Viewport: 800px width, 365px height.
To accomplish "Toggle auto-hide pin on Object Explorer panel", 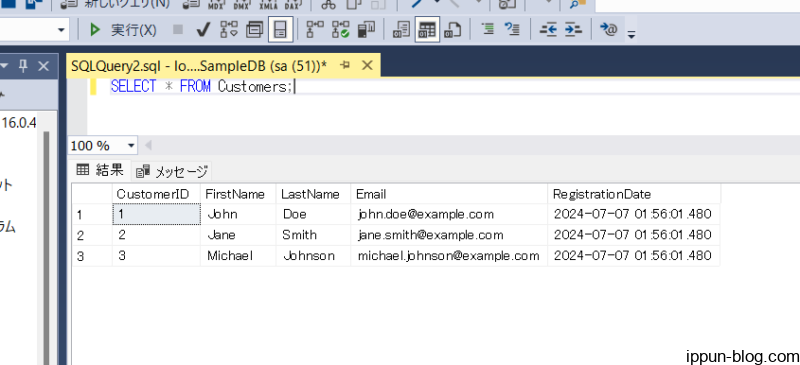I will [23, 66].
